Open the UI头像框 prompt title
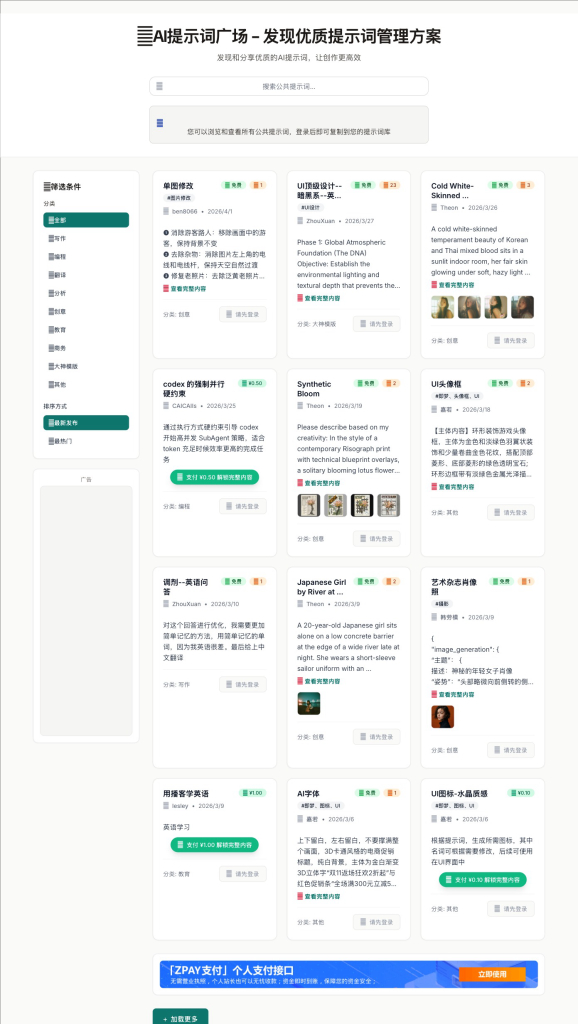 coord(446,384)
